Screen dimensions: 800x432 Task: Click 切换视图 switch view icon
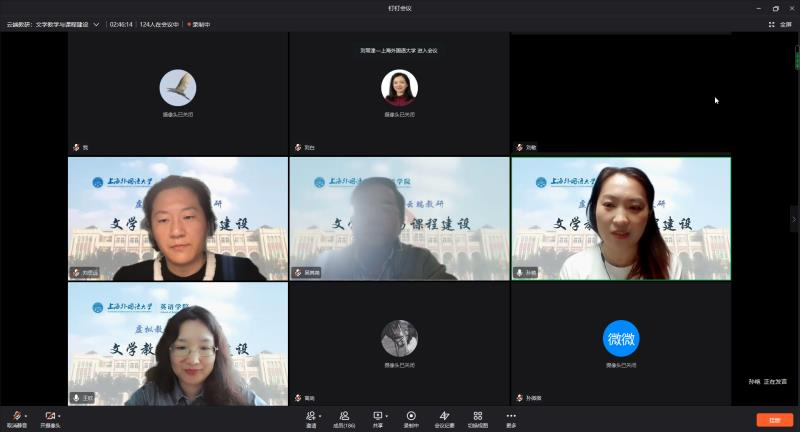(x=478, y=416)
